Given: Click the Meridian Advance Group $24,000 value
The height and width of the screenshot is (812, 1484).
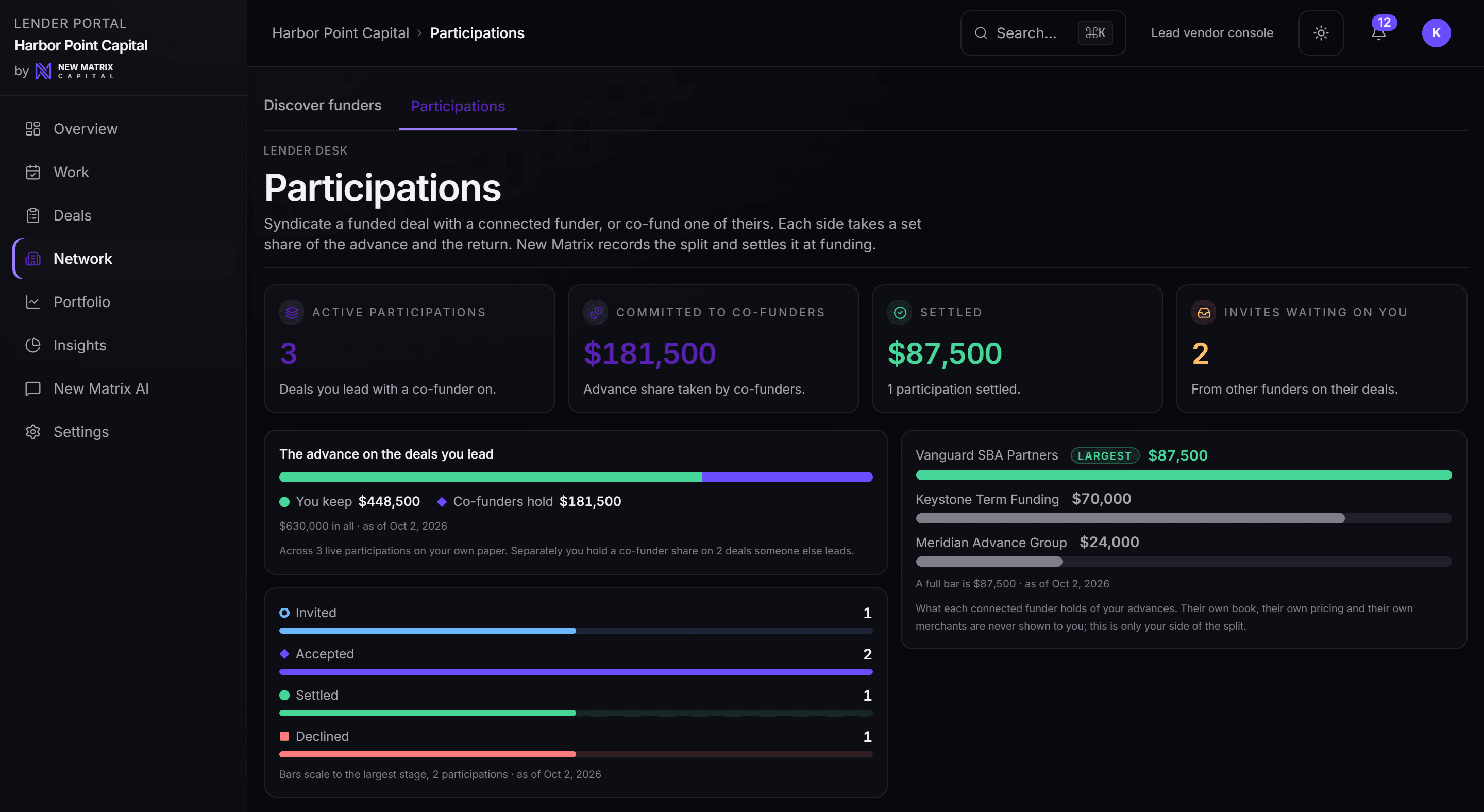Looking at the screenshot, I should tap(1109, 542).
